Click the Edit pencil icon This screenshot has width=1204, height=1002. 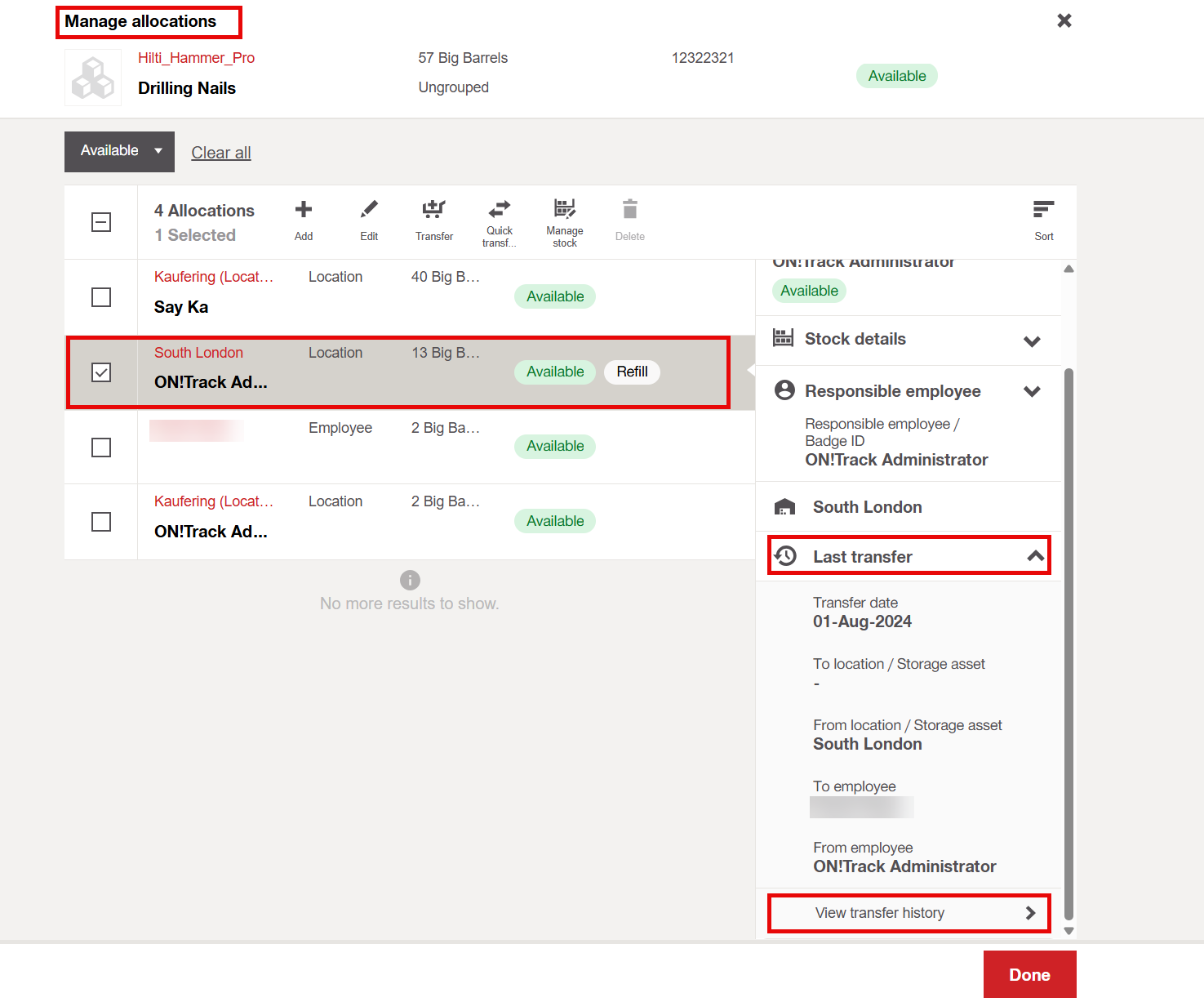tap(369, 211)
